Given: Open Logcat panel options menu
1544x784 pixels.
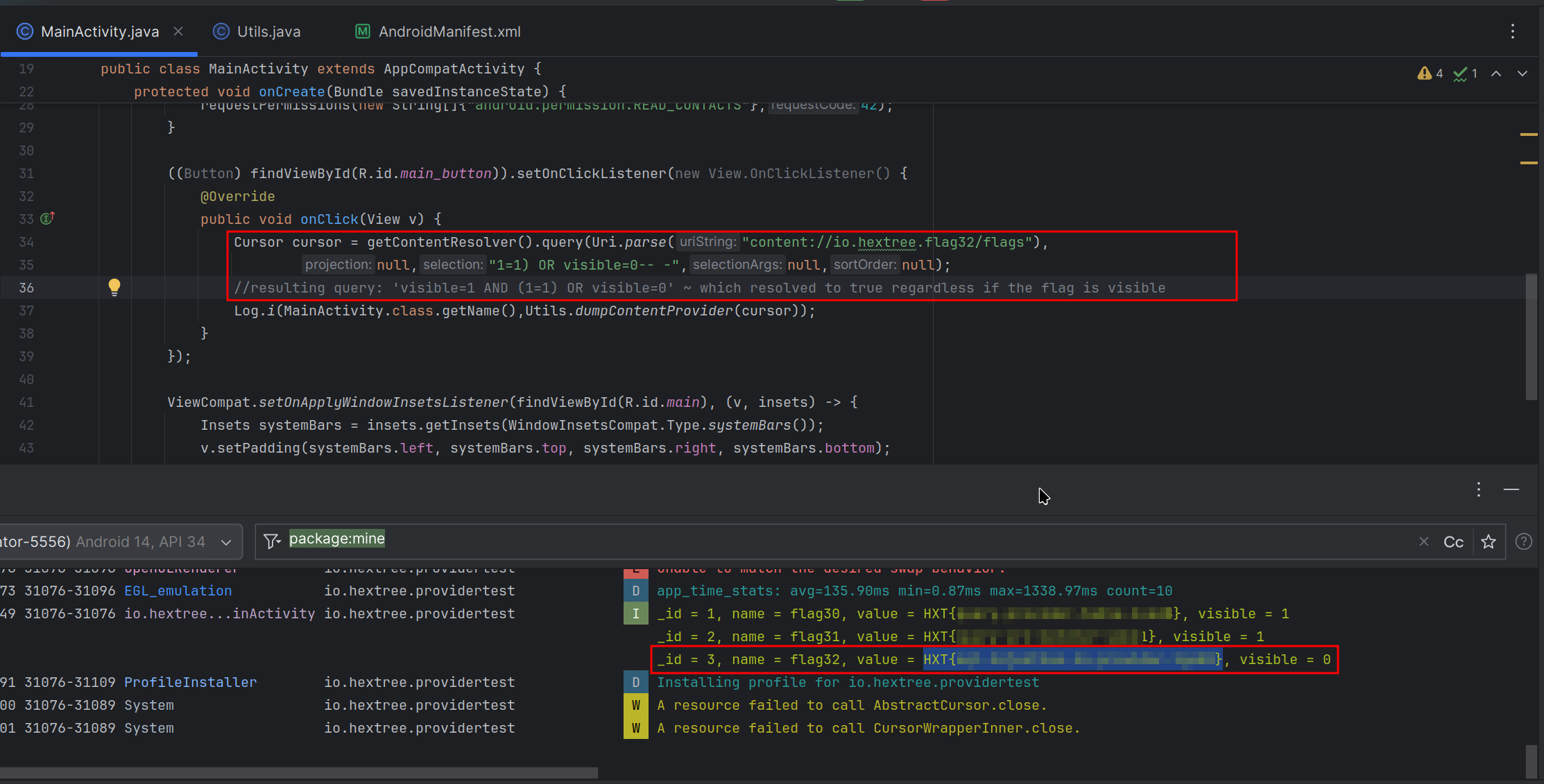Looking at the screenshot, I should [x=1479, y=490].
